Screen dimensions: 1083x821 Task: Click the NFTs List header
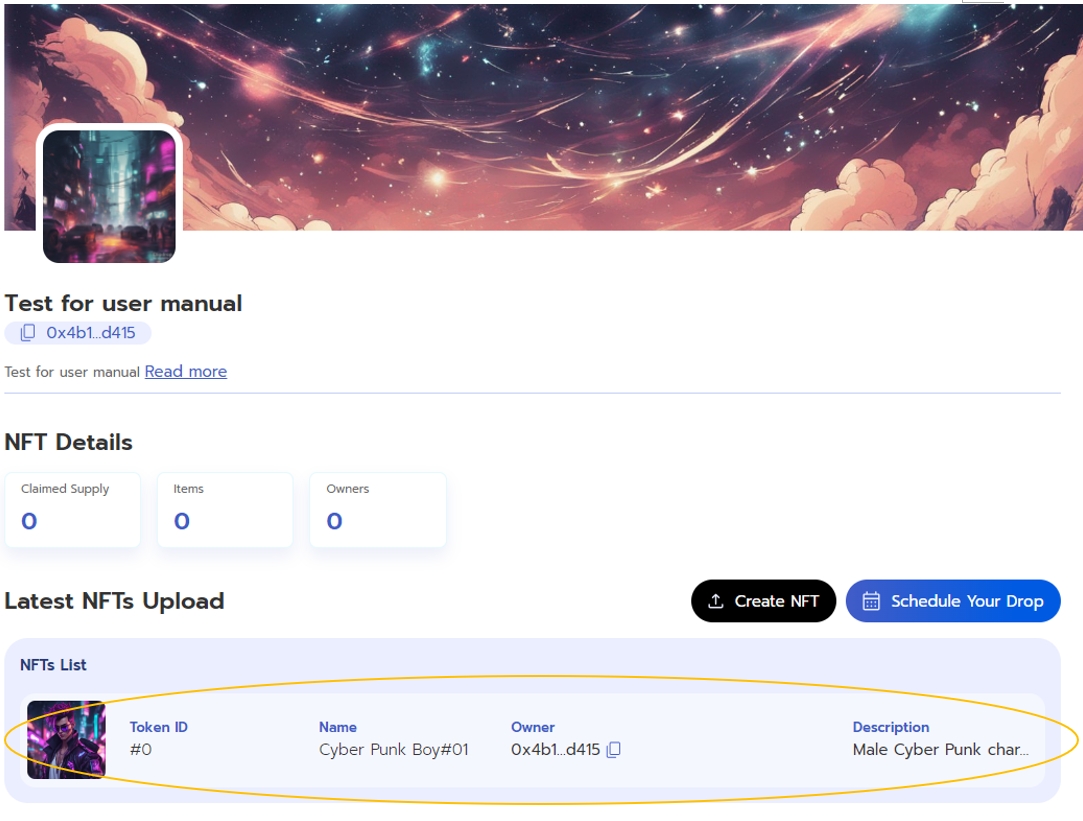53,665
